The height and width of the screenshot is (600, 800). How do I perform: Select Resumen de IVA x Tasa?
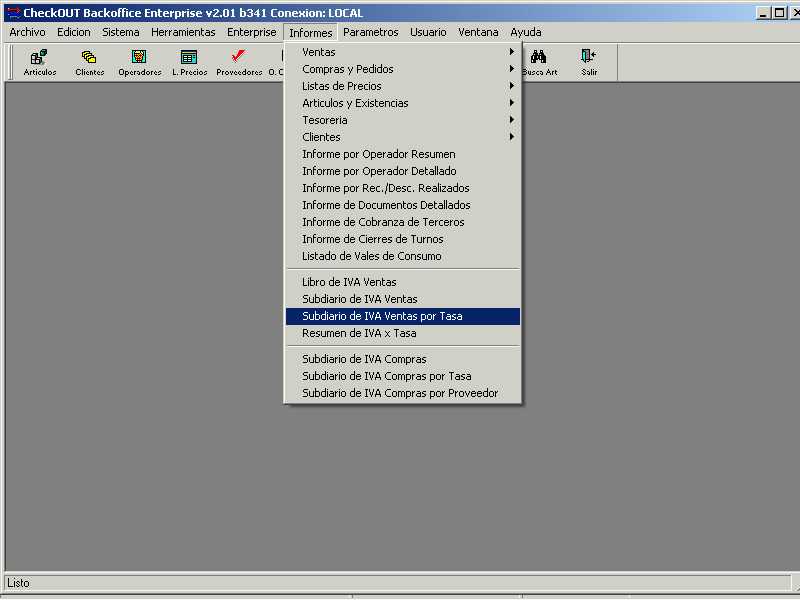(403, 333)
